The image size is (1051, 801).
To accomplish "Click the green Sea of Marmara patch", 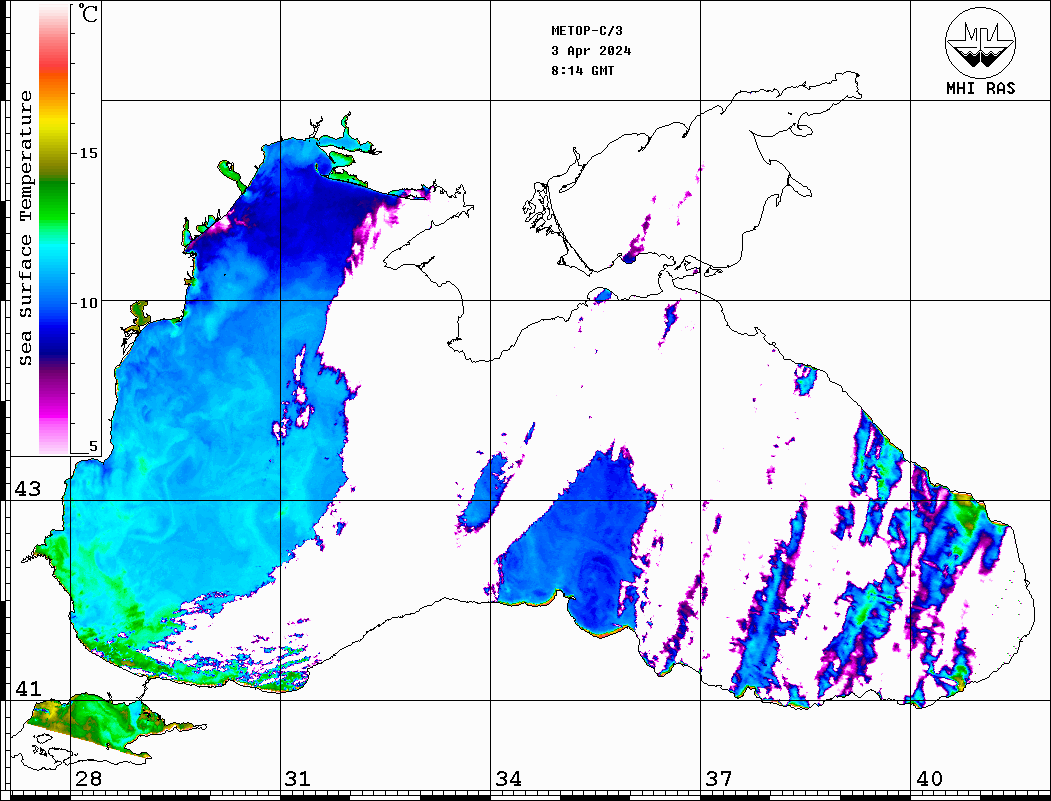I will [90, 722].
